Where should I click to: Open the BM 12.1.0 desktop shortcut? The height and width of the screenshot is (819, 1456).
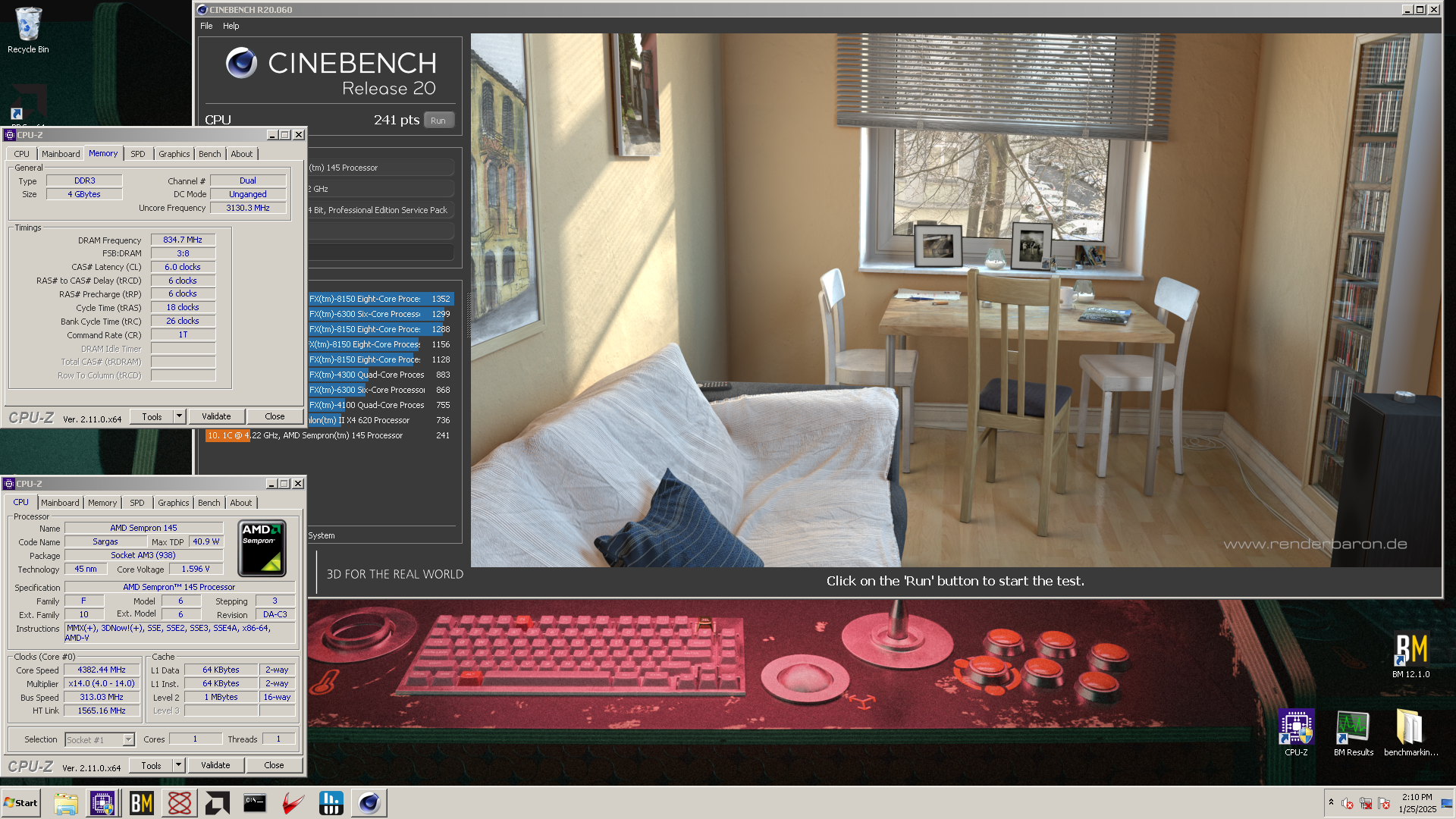coord(1410,655)
